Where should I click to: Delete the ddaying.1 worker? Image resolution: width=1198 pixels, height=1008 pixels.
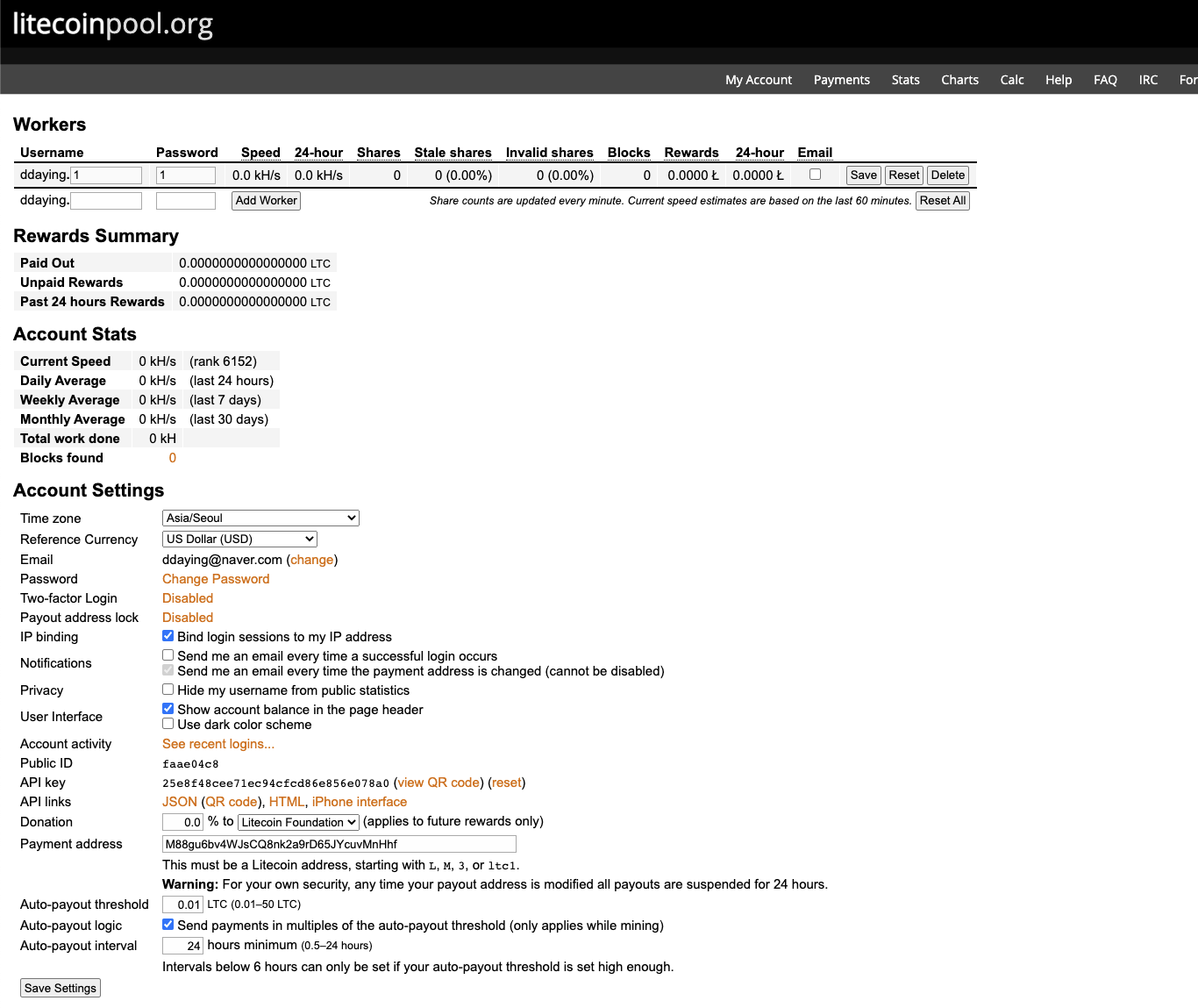[948, 175]
